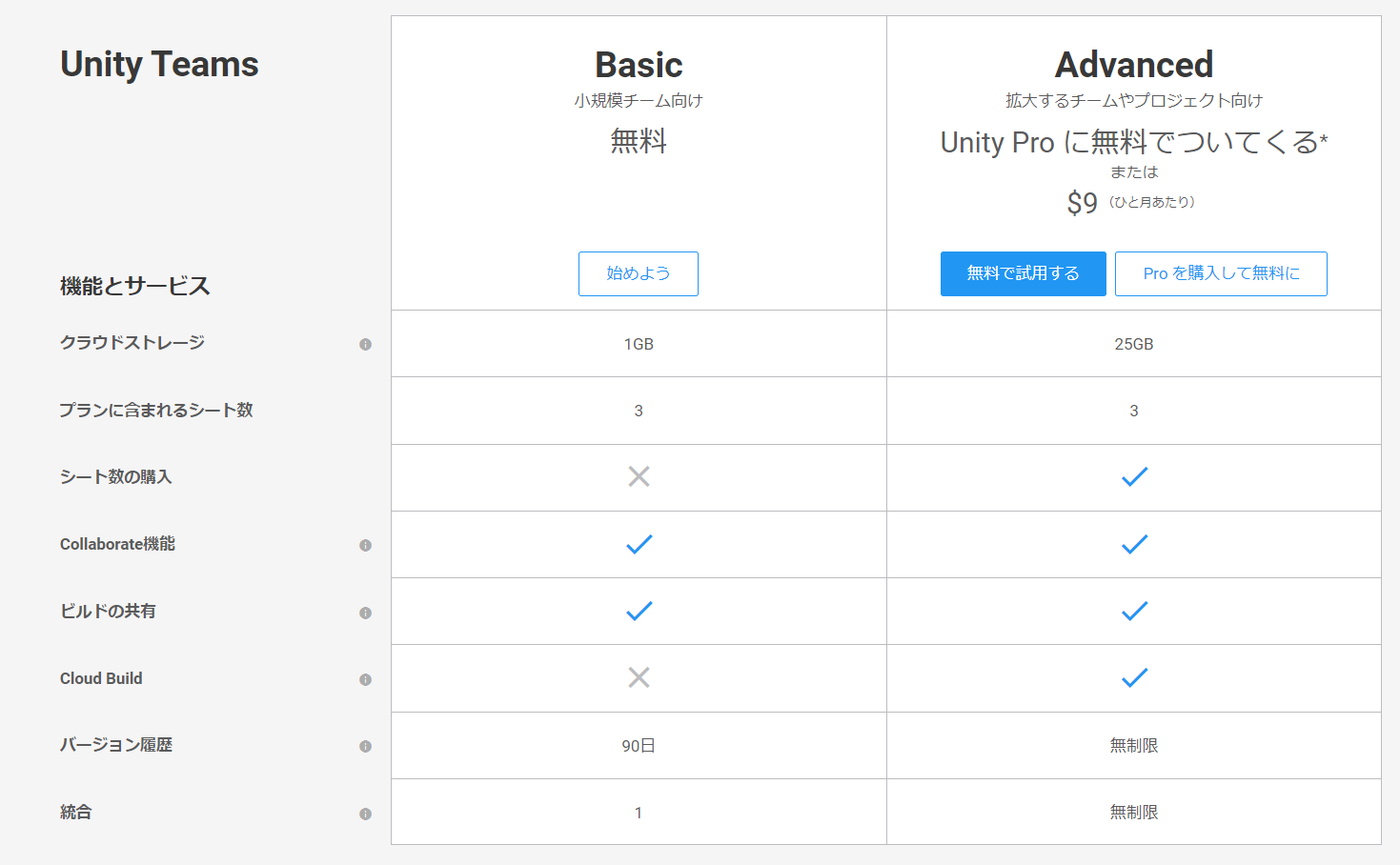This screenshot has width=1400, height=865.
Task: Click Advanced check mark for Cloud Build
Action: [x=1134, y=677]
